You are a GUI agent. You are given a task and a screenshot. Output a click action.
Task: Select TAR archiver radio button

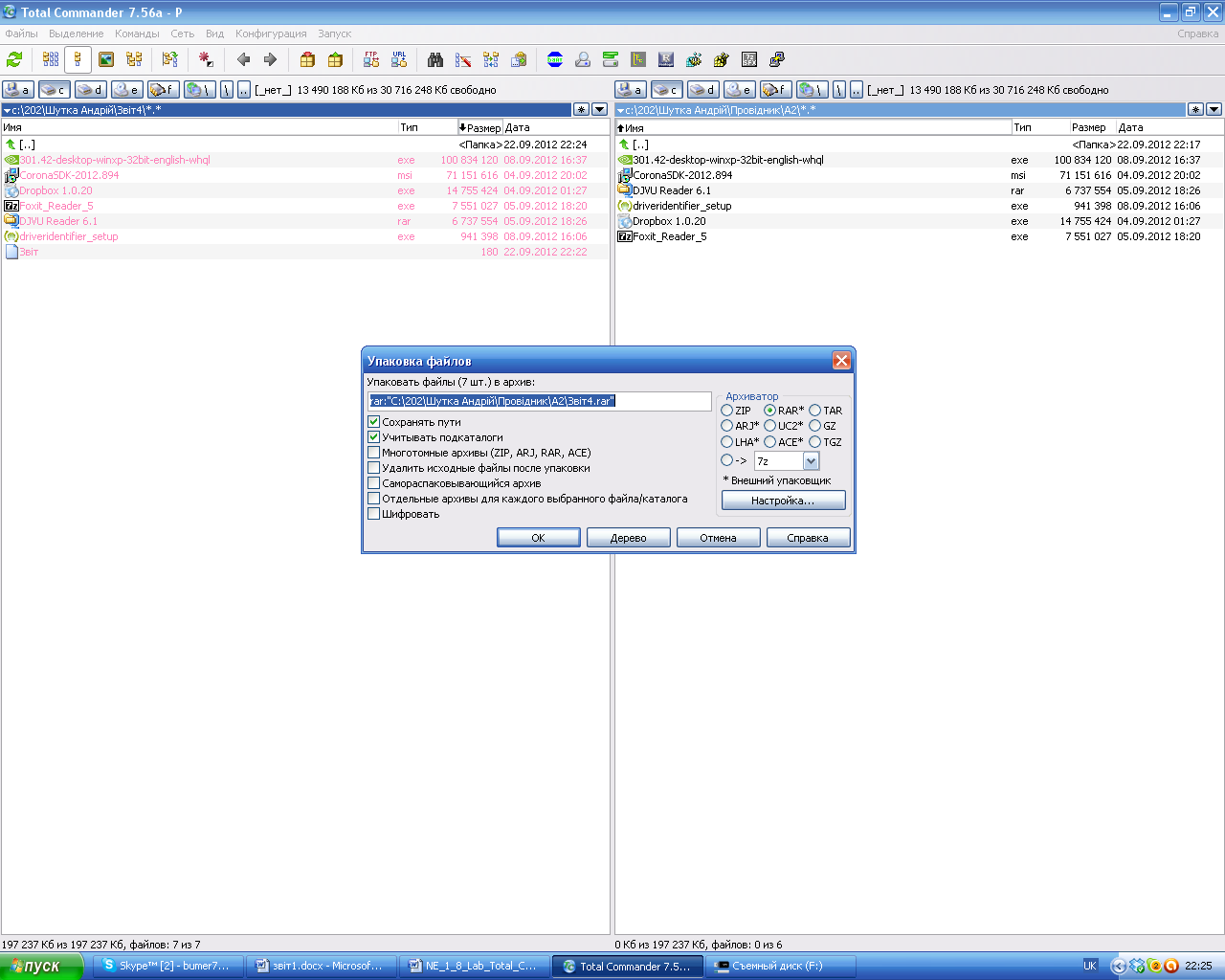tap(814, 411)
